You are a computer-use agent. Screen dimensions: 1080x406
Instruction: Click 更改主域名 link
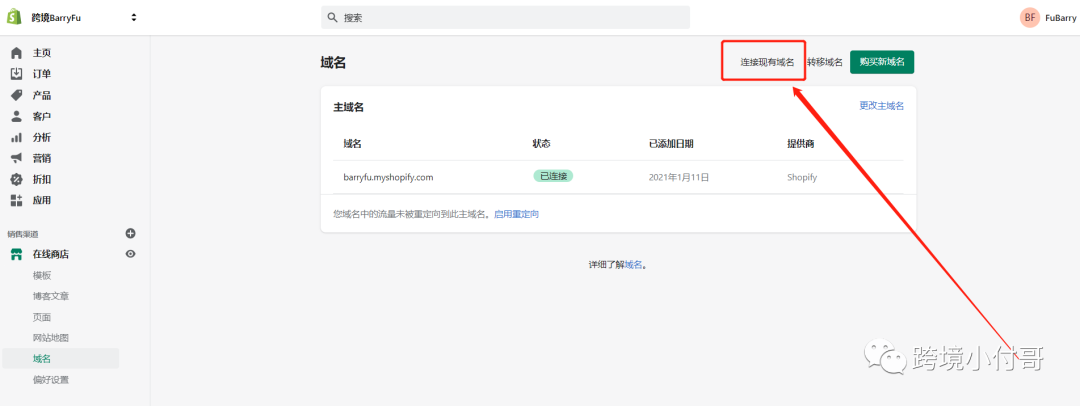pyautogui.click(x=881, y=105)
